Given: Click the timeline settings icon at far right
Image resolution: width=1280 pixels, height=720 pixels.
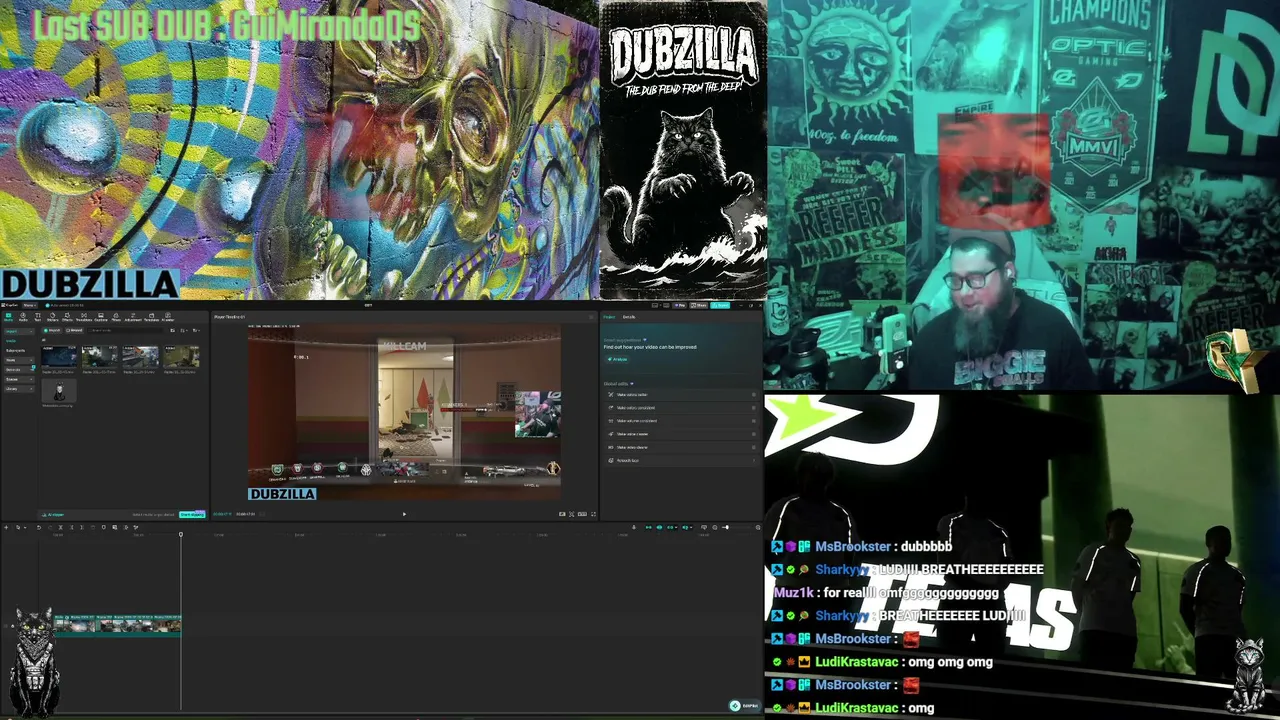Looking at the screenshot, I should 757,527.
